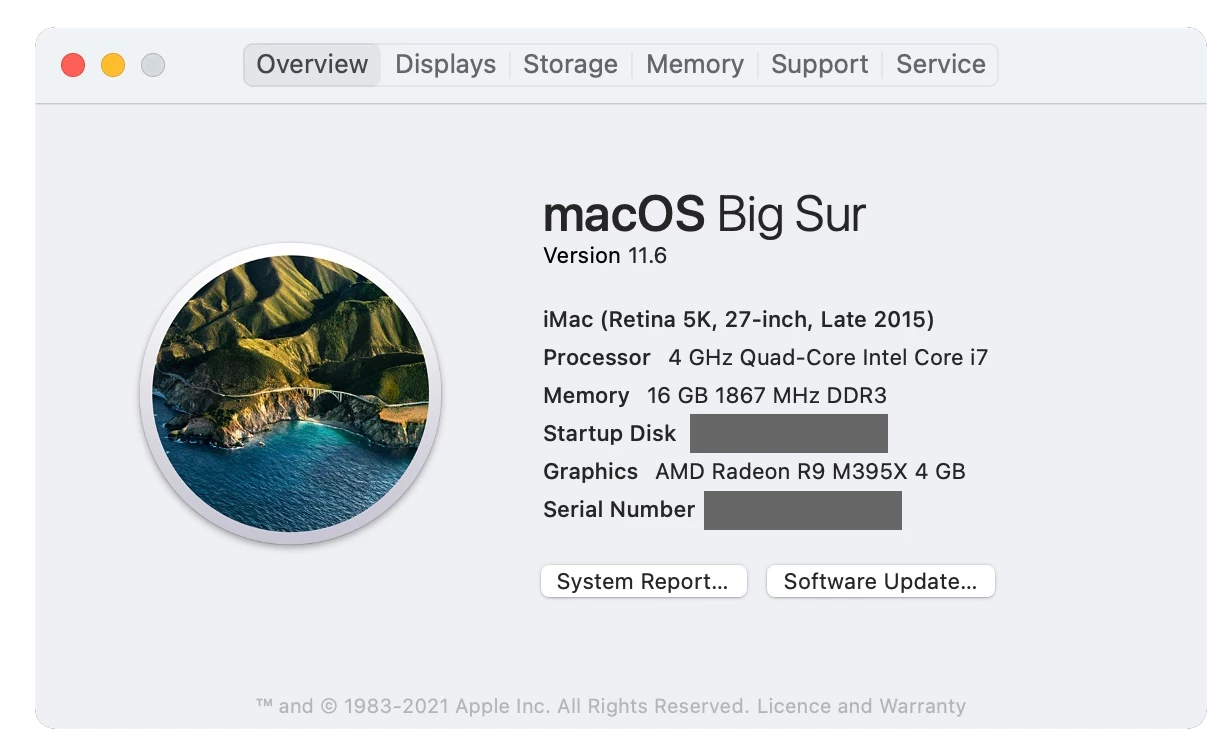Minimize the window with the yellow button

[x=113, y=65]
